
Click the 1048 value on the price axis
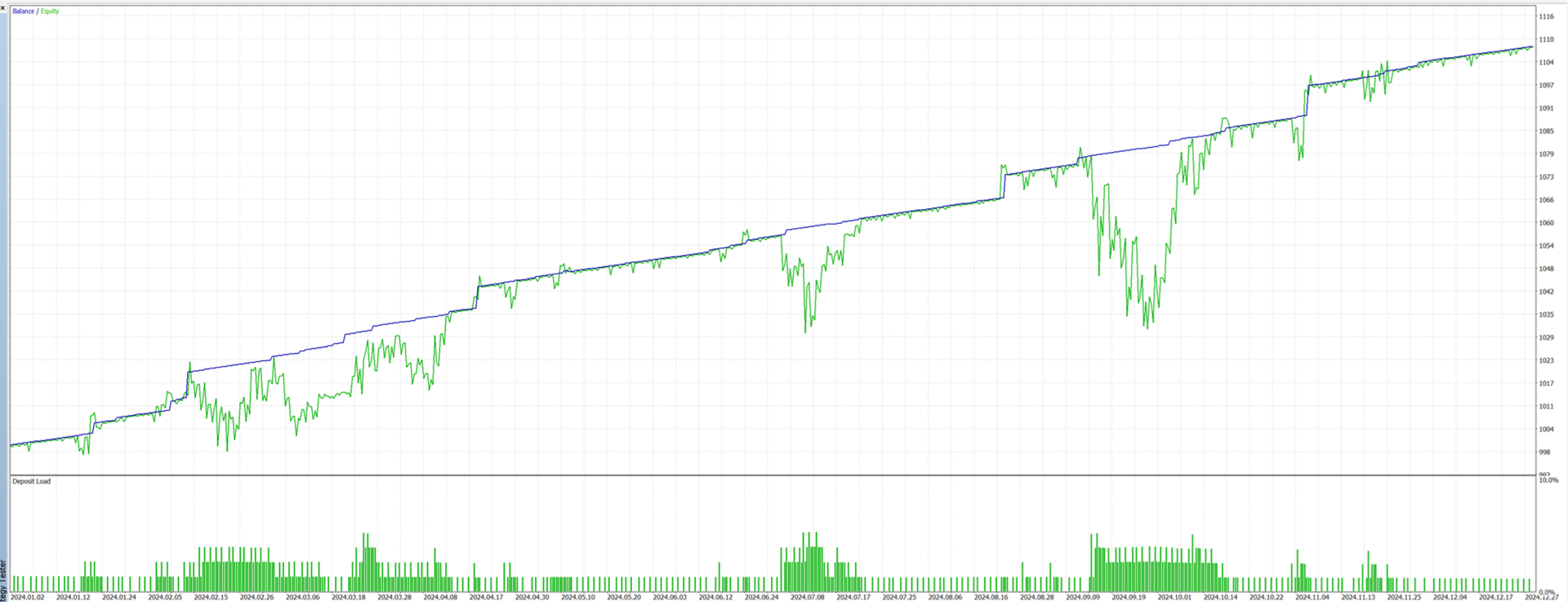(1546, 268)
